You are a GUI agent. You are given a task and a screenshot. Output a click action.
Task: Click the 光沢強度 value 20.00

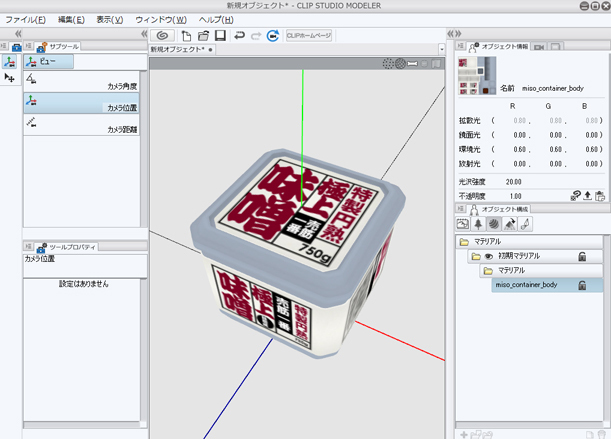(x=514, y=182)
